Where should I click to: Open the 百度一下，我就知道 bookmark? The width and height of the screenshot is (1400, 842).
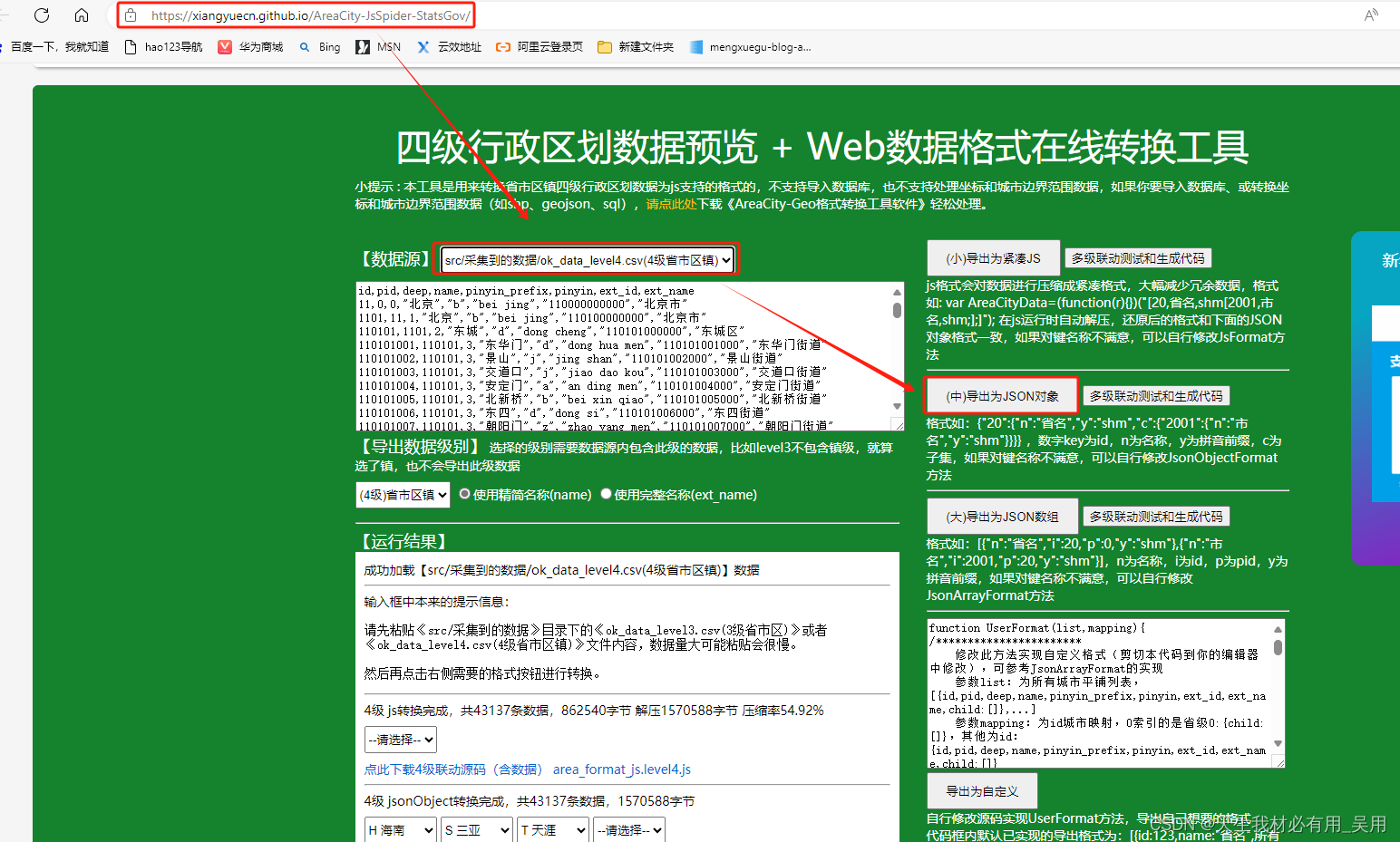(60, 47)
